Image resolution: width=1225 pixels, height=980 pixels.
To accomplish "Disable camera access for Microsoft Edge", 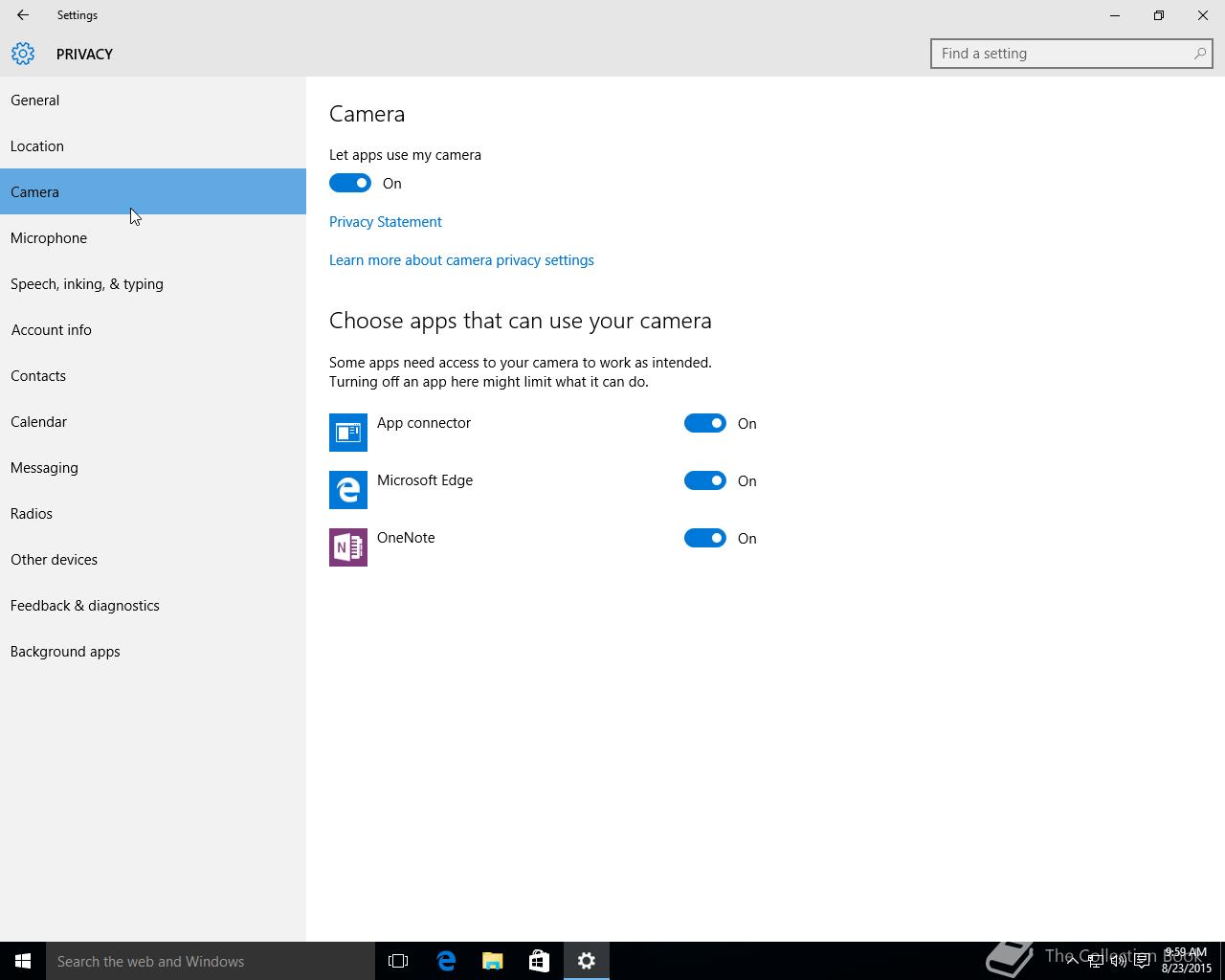I will pos(705,480).
